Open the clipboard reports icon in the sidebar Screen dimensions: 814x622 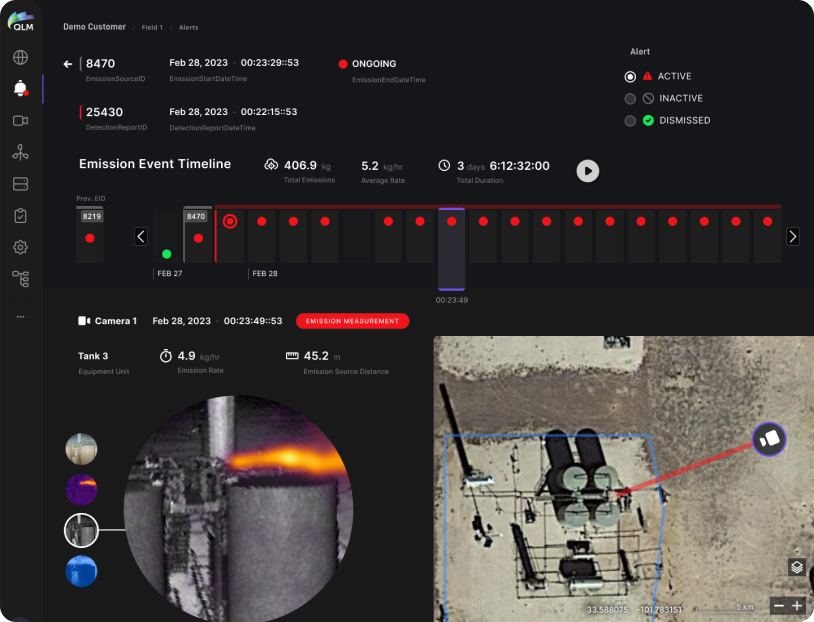point(21,214)
